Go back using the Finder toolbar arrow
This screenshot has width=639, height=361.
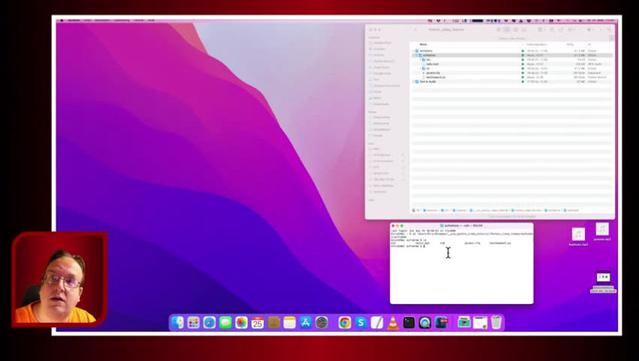[x=415, y=30]
